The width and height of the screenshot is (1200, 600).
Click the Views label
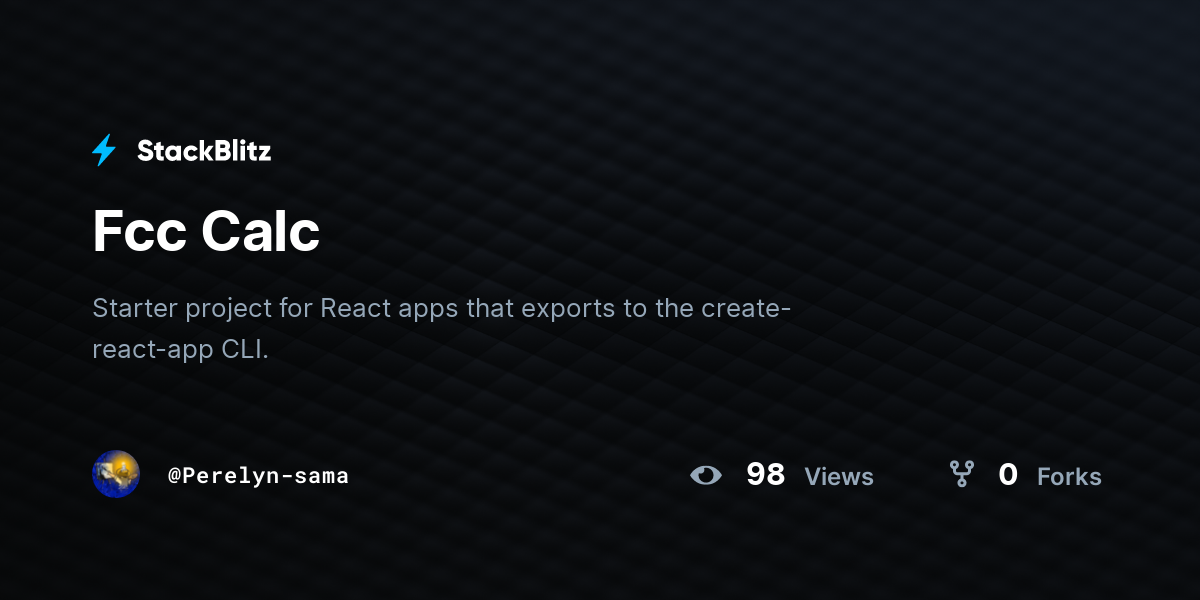point(839,477)
